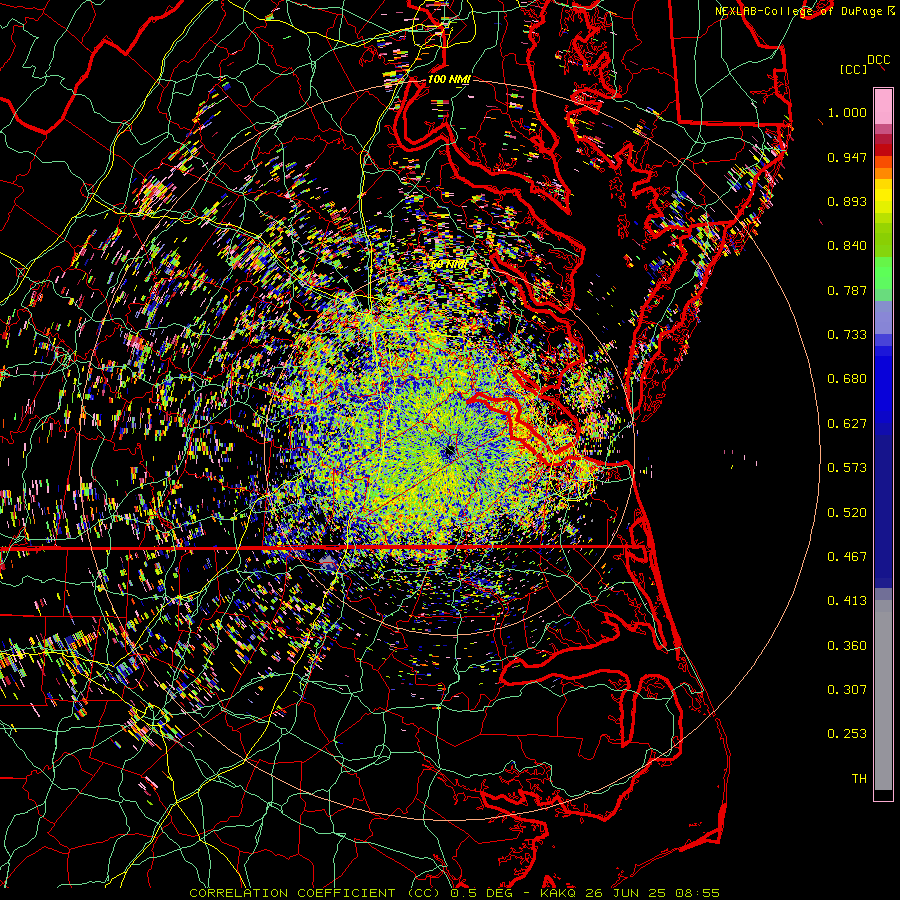
Task: Pick the bright green color bar segment
Action: click(x=883, y=273)
